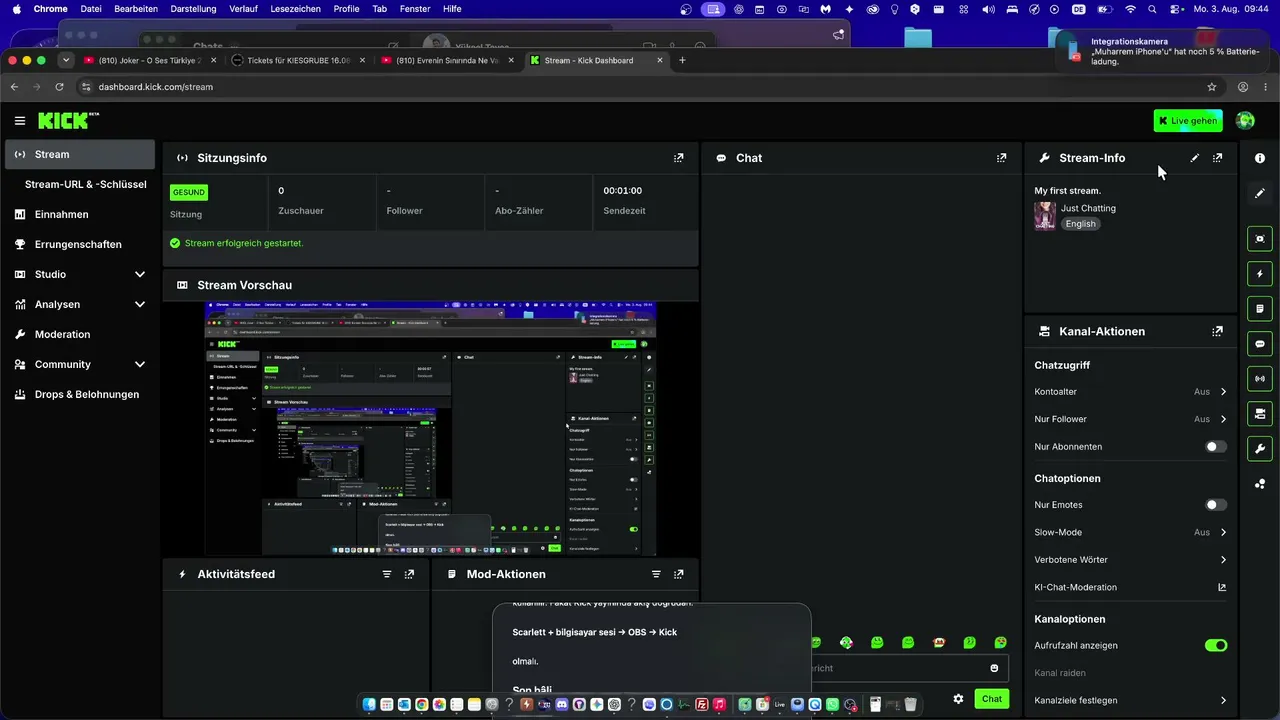The height and width of the screenshot is (720, 1280).
Task: Toggle the stream preview widget in the right rail
Action: click(x=1260, y=239)
